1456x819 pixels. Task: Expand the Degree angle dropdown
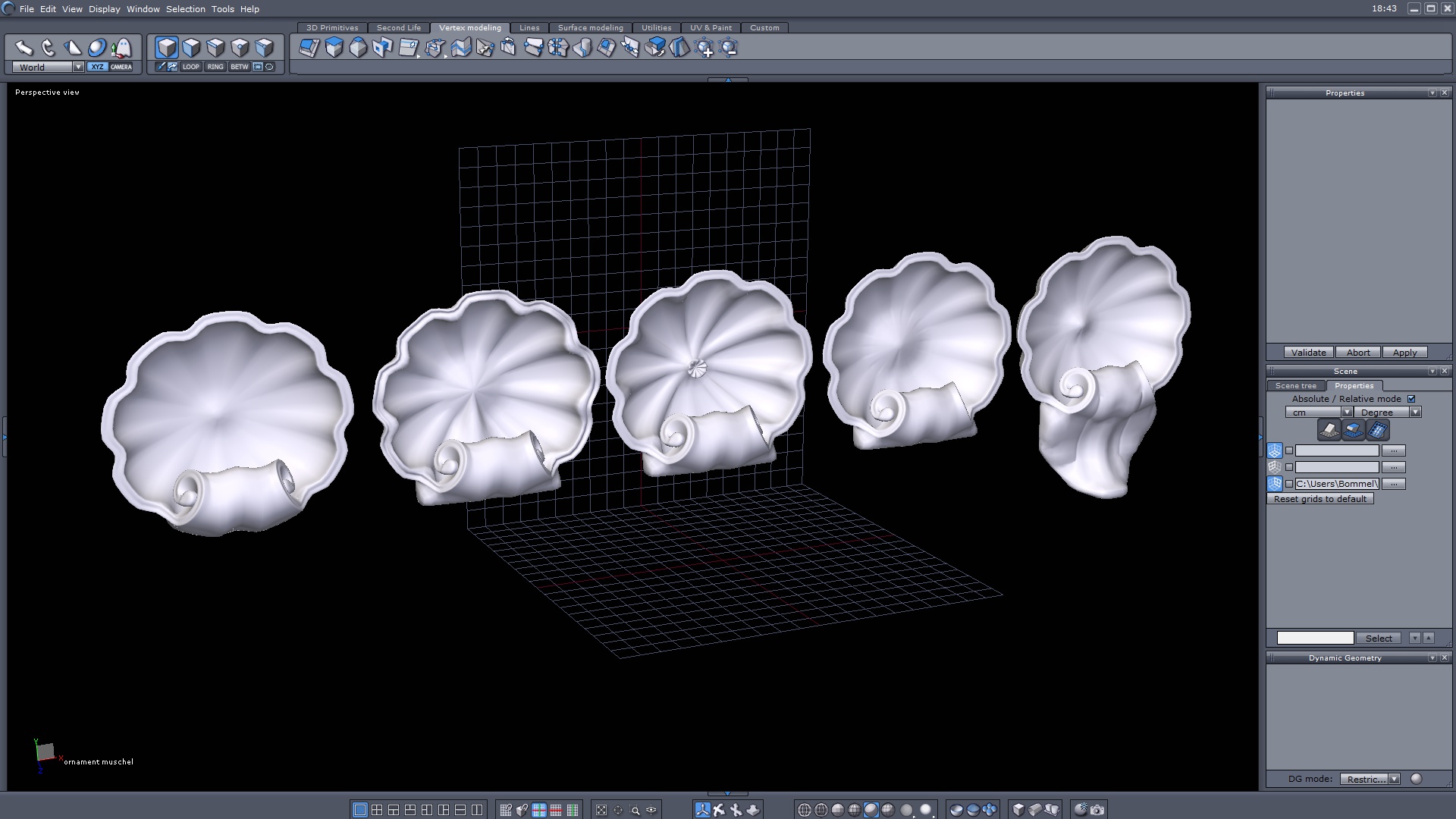(1415, 413)
